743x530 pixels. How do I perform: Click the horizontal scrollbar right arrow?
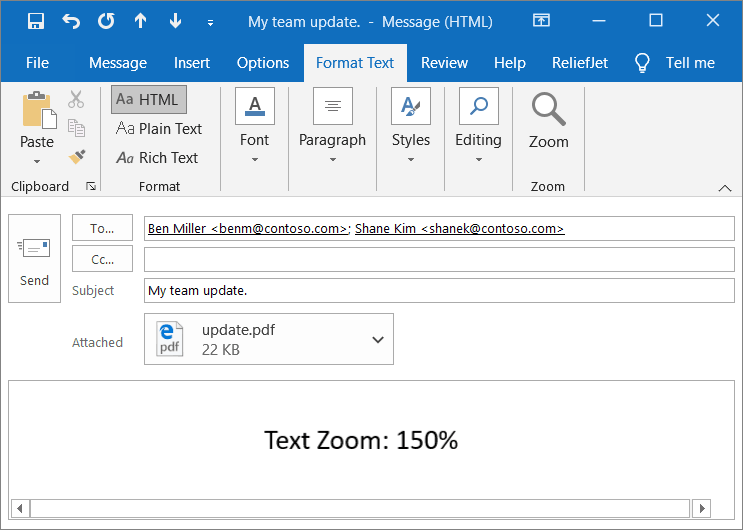702,509
